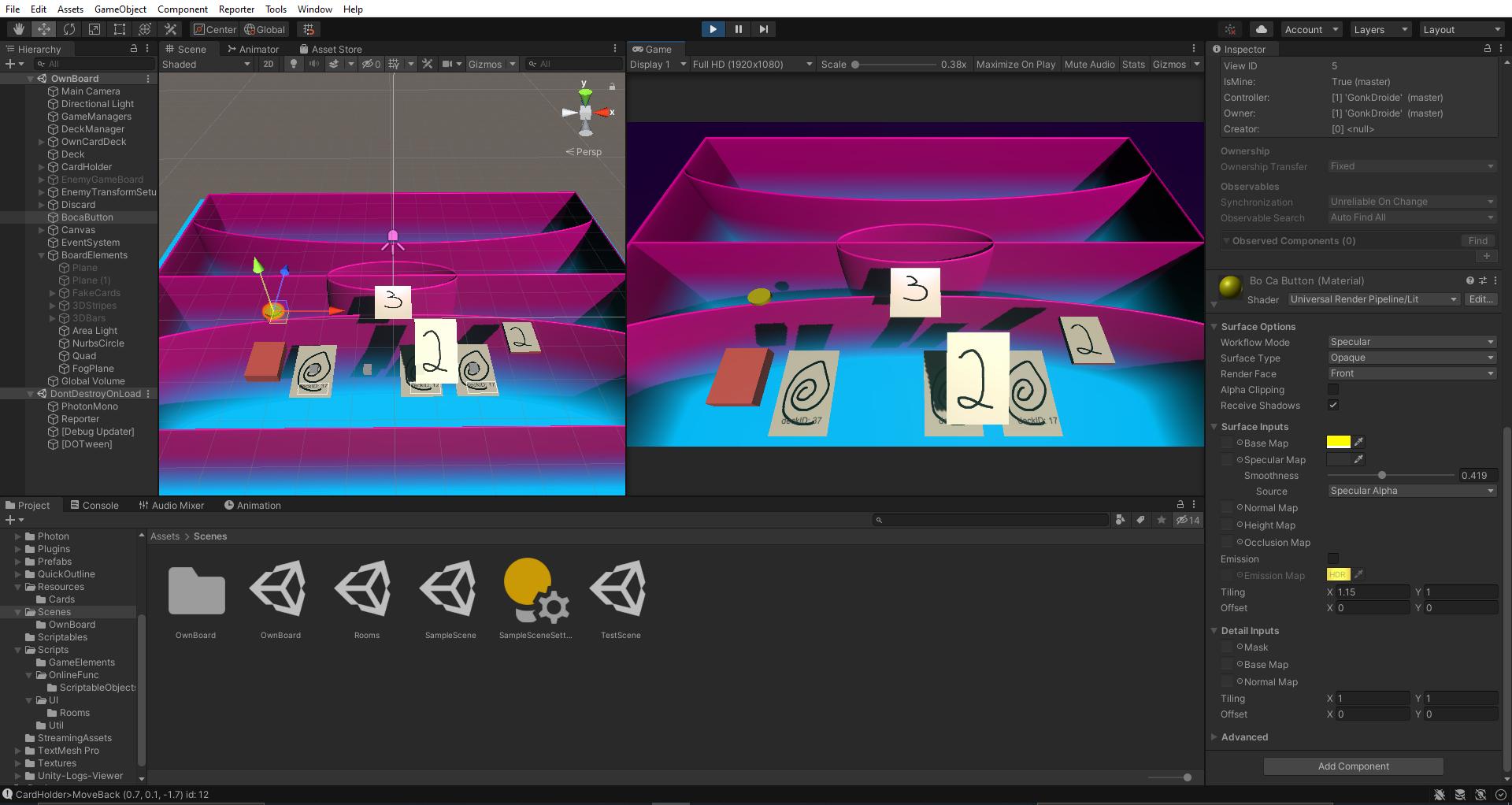The width and height of the screenshot is (1512, 805).
Task: Toggle 2D scene view mode
Action: pyautogui.click(x=269, y=64)
